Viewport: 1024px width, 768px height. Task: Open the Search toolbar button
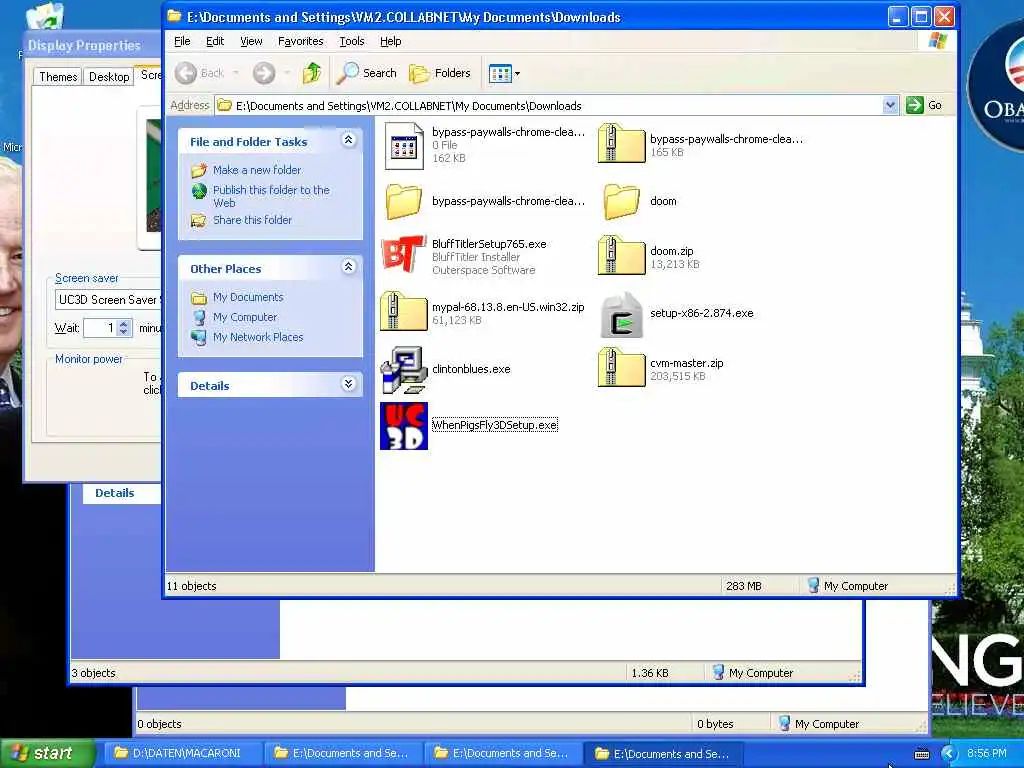(x=367, y=73)
